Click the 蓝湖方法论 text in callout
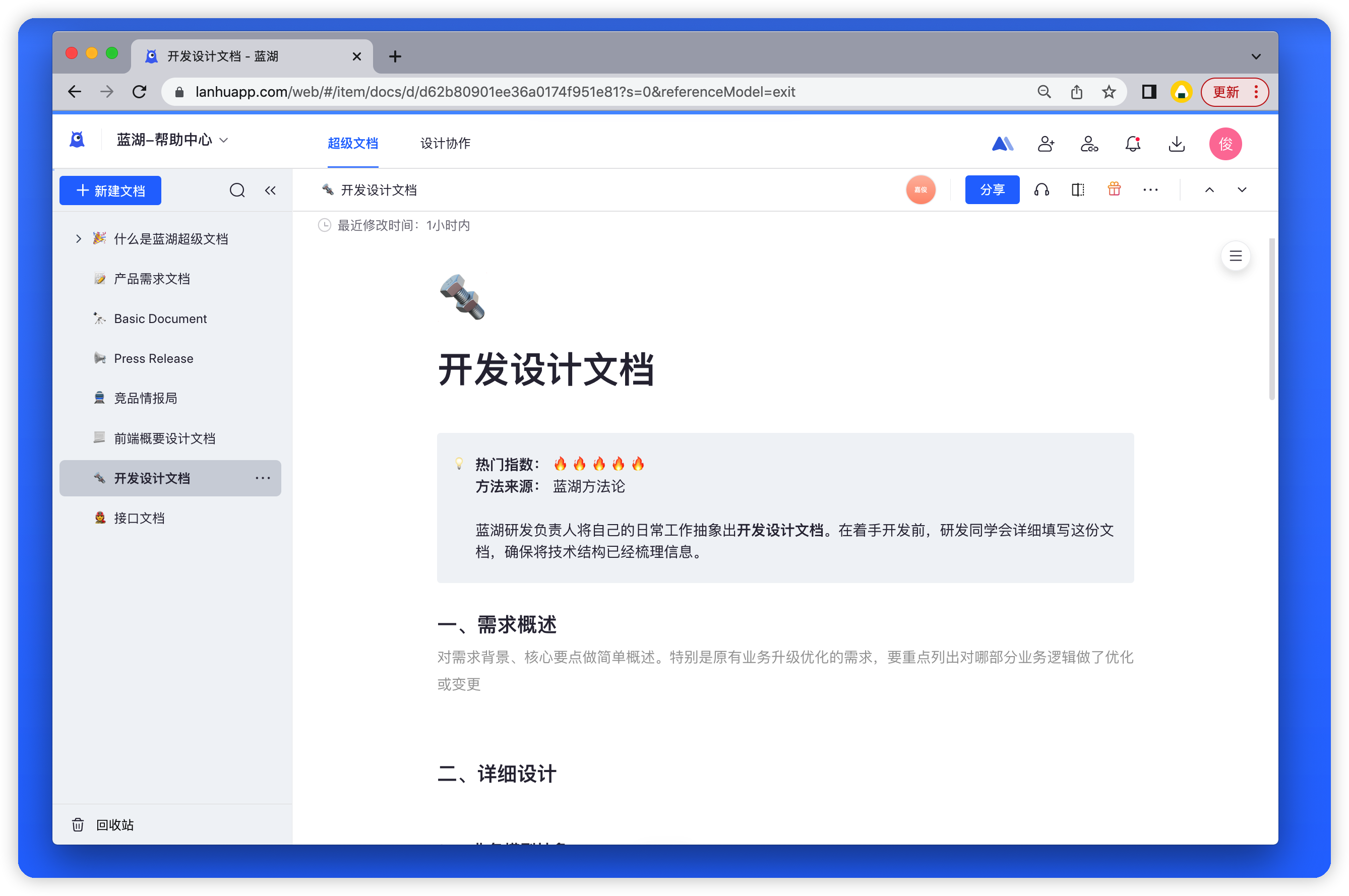This screenshot has width=1349, height=896. pyautogui.click(x=589, y=486)
